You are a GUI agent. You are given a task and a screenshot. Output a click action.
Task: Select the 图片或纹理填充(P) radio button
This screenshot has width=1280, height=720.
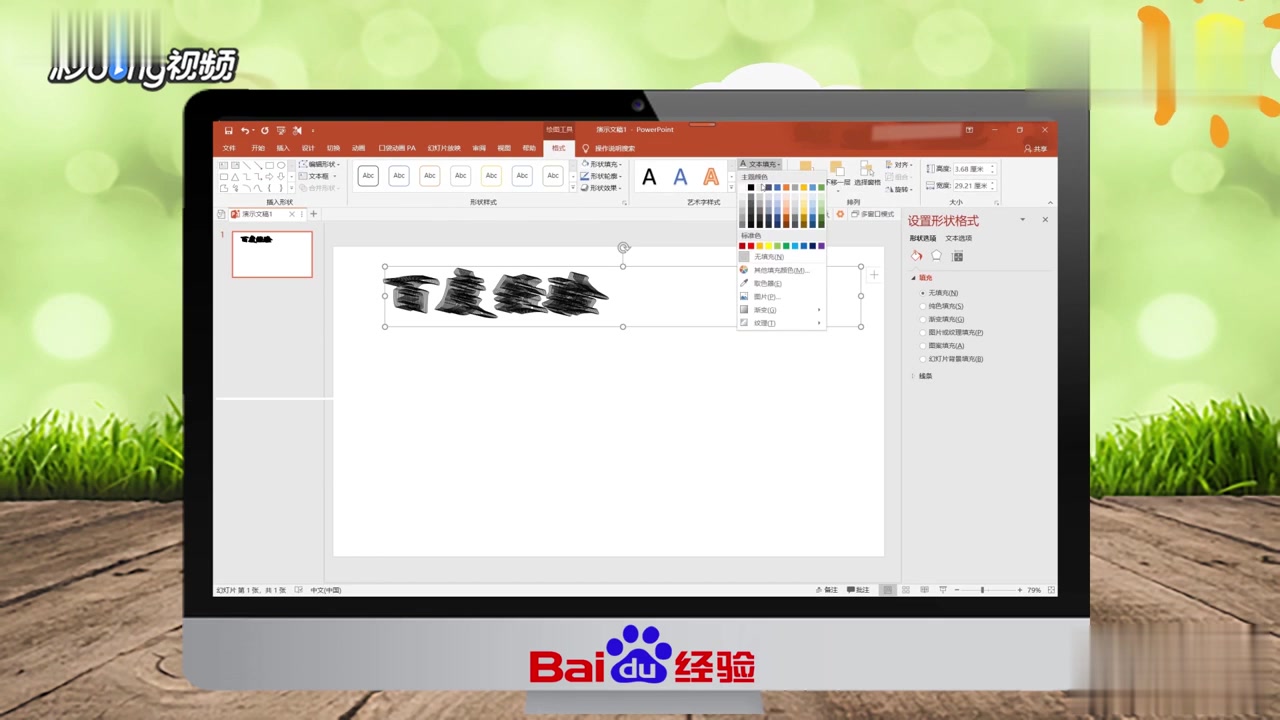tap(922, 332)
